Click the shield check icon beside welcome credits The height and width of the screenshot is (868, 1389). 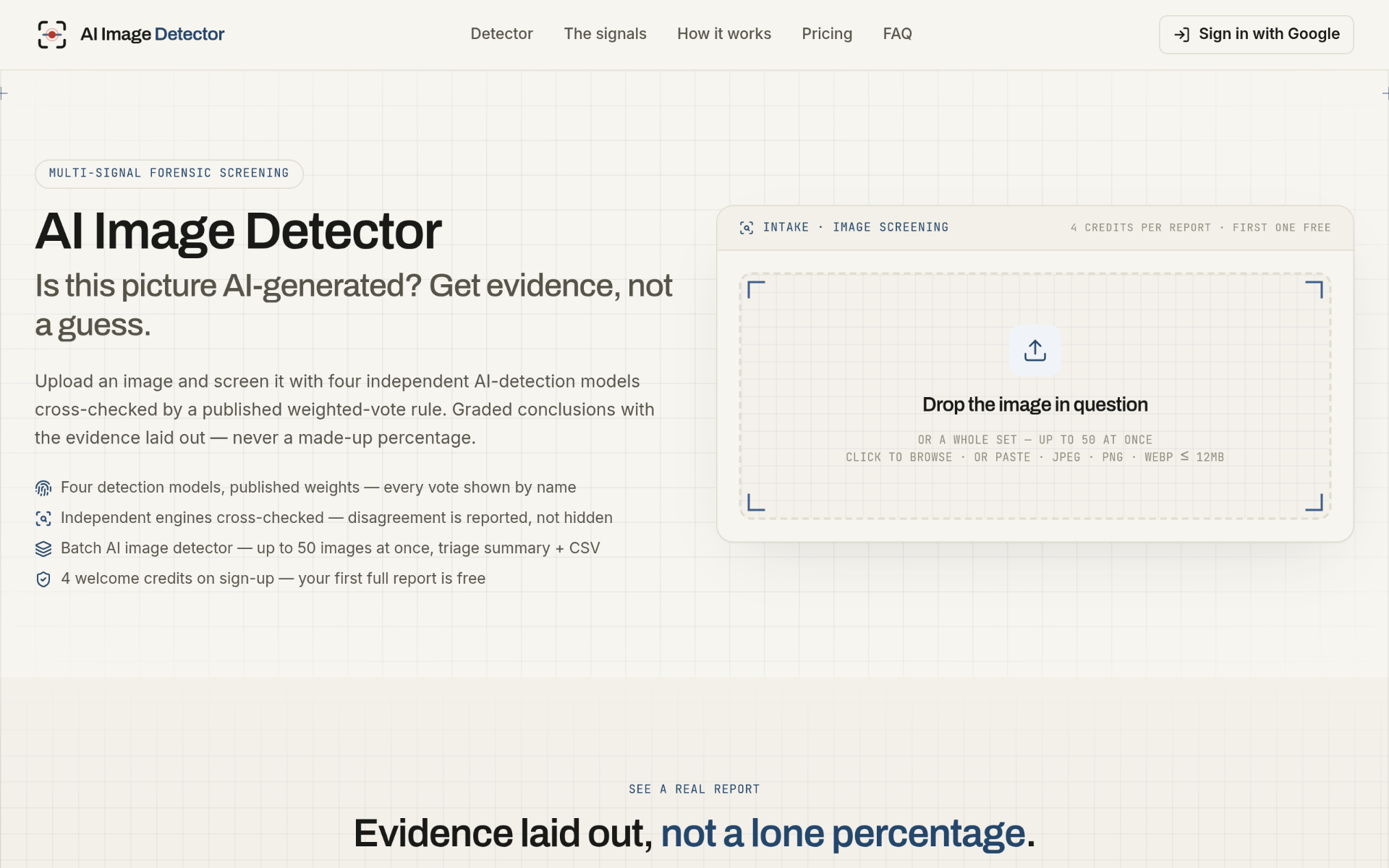[43, 579]
